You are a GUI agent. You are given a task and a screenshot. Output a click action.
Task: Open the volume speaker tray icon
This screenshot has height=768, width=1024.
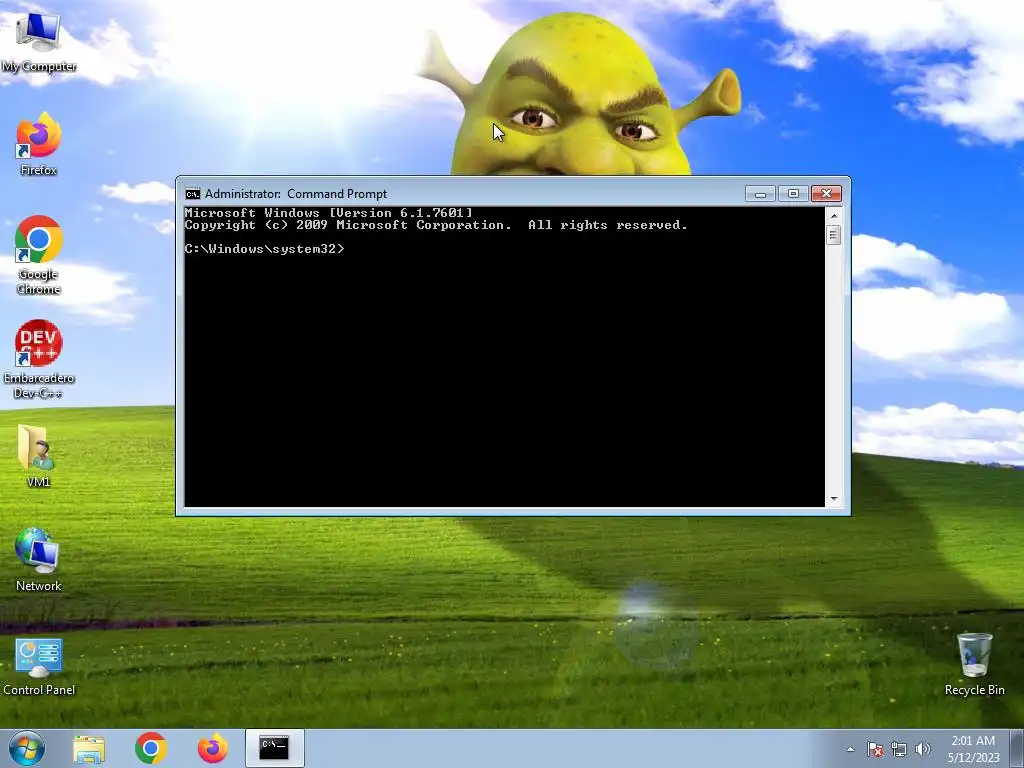tap(923, 749)
